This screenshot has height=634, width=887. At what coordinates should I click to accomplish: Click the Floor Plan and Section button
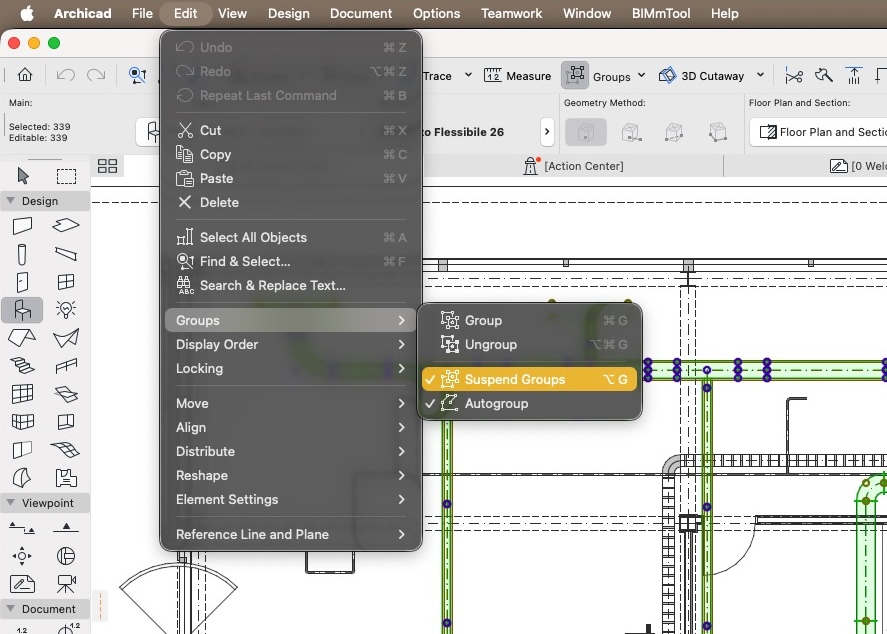tap(819, 132)
